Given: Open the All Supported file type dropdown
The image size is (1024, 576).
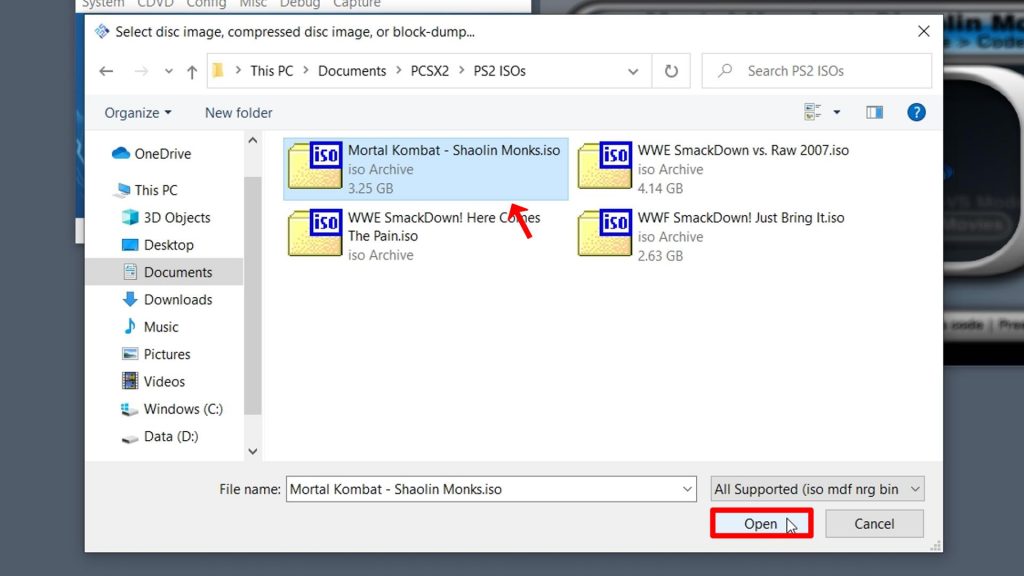Looking at the screenshot, I should [816, 488].
